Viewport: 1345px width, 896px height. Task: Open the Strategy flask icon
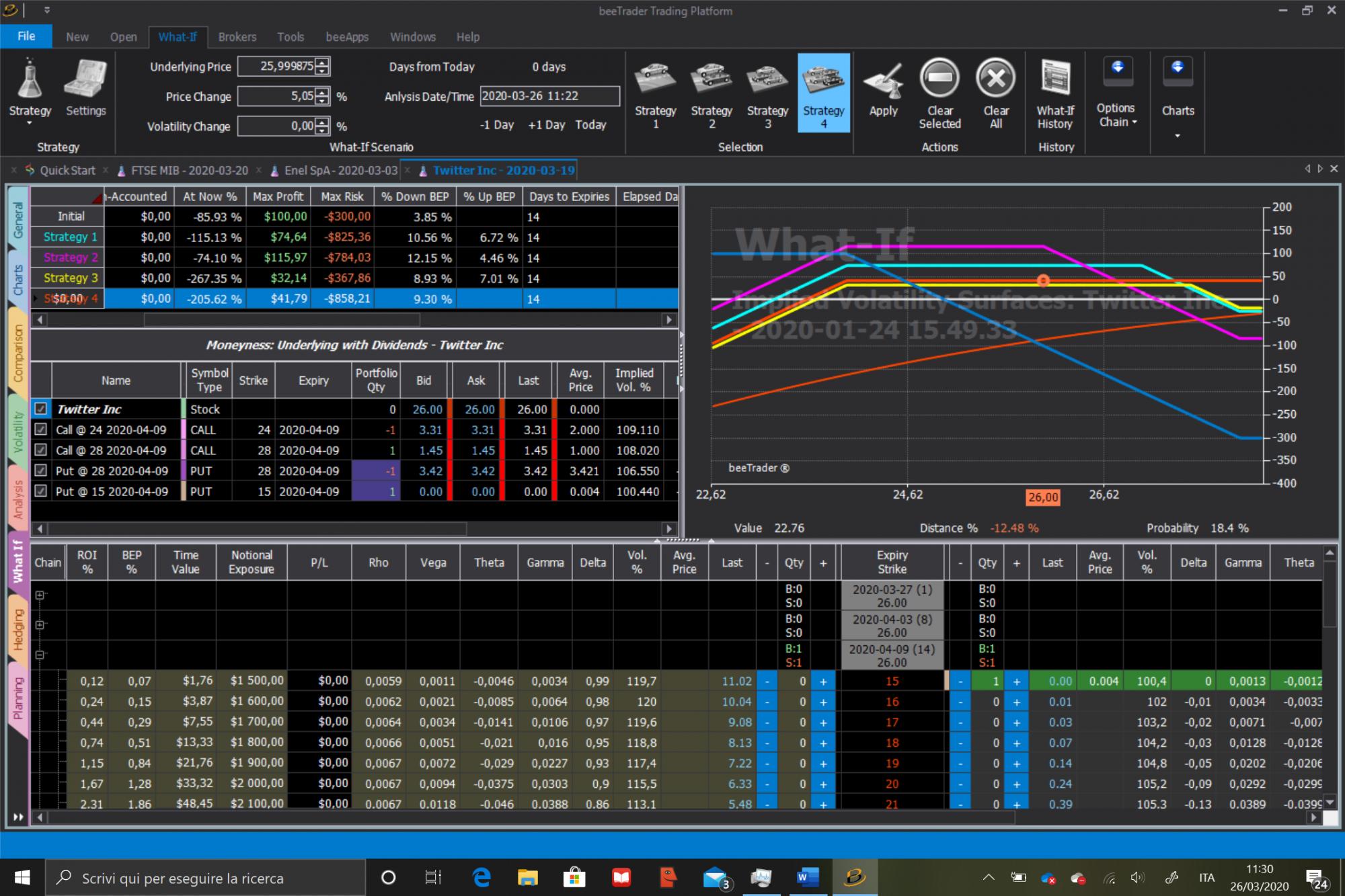point(30,79)
